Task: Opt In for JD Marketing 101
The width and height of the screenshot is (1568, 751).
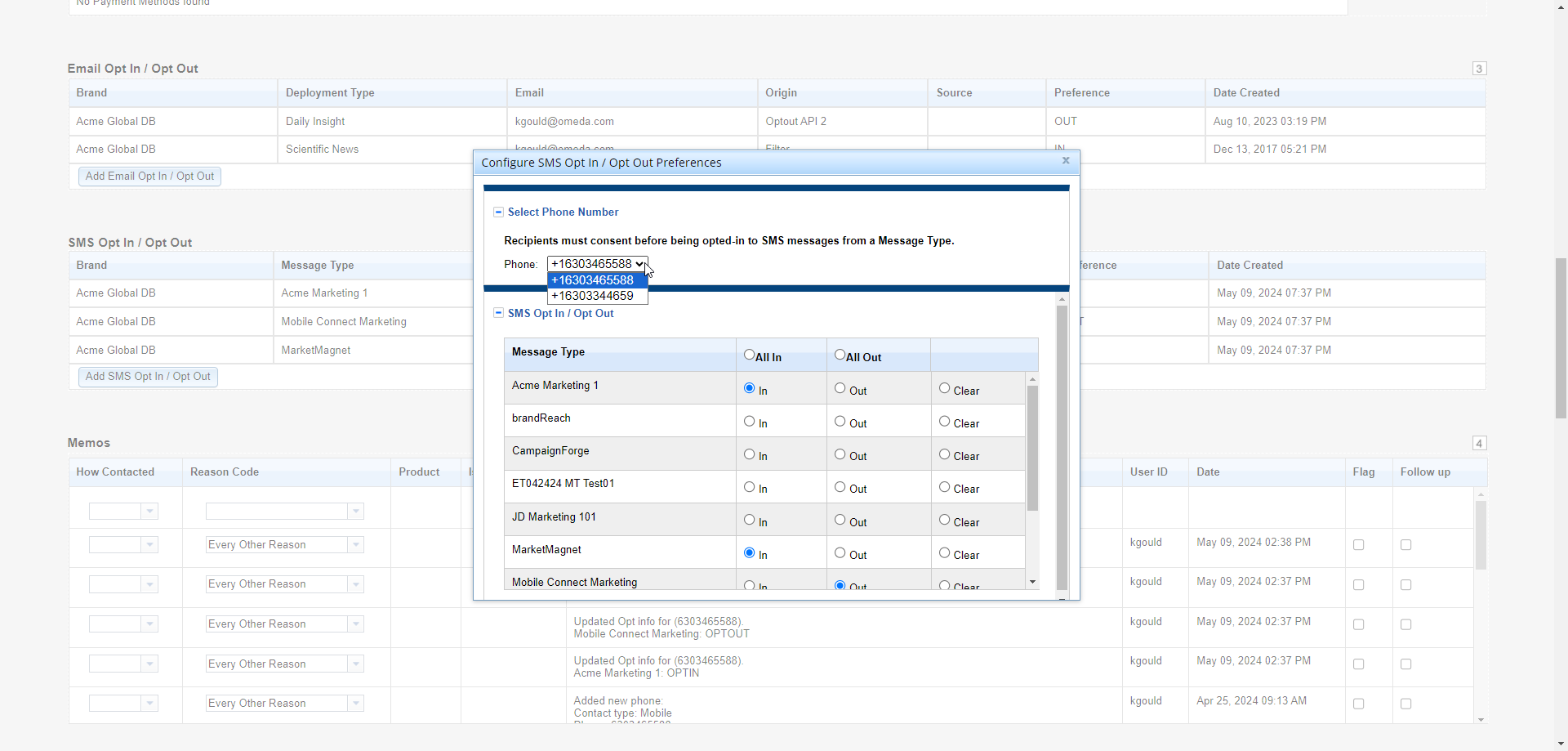Action: point(749,520)
